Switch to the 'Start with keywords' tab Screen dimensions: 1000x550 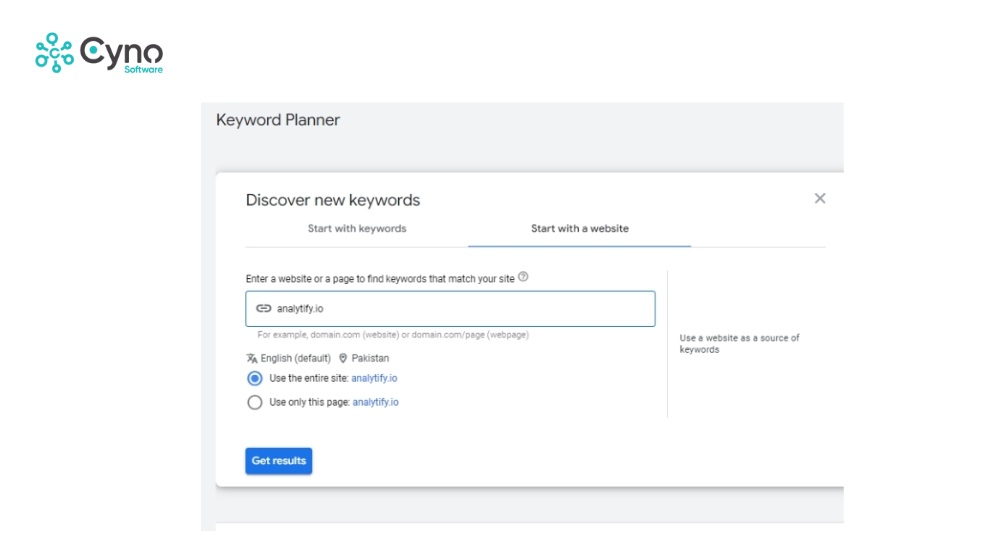click(357, 229)
